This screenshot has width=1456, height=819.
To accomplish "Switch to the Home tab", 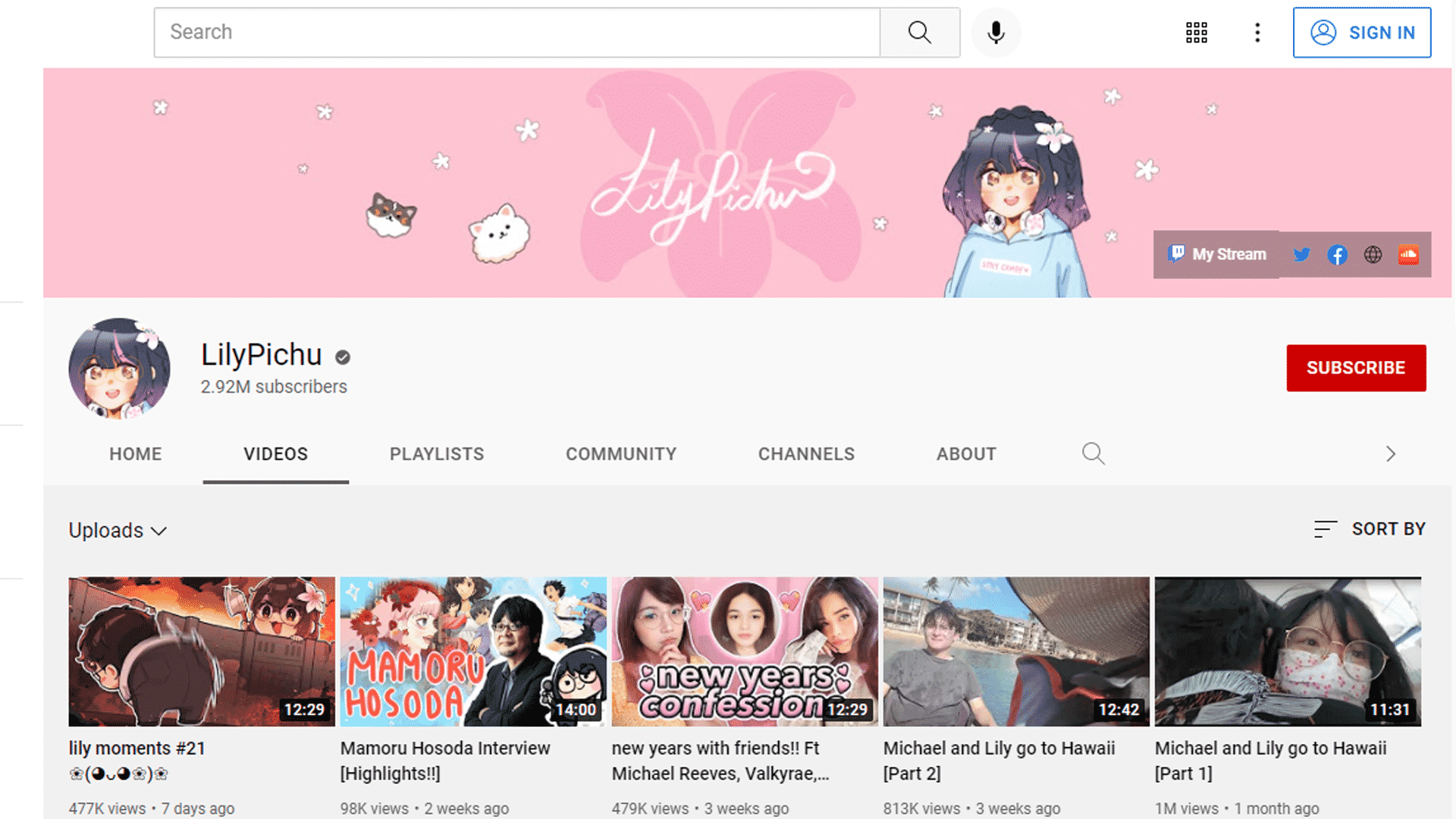I will [x=136, y=453].
